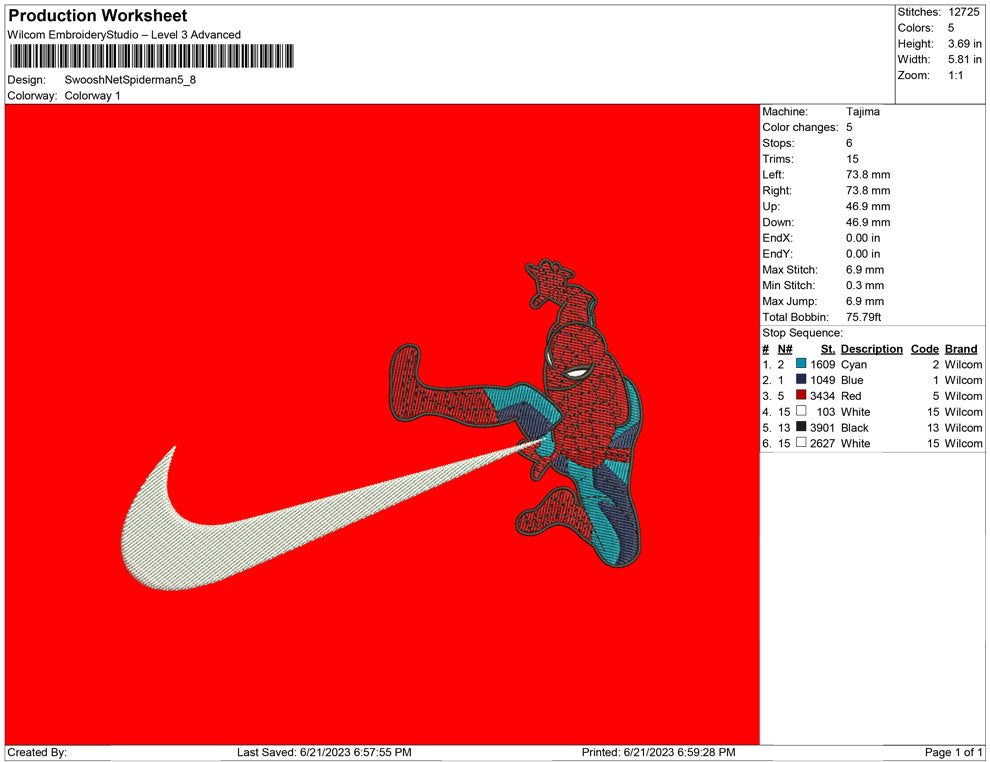The width and height of the screenshot is (990, 762).
Task: Click the 'Cyan' description in row 1
Action: pos(854,364)
